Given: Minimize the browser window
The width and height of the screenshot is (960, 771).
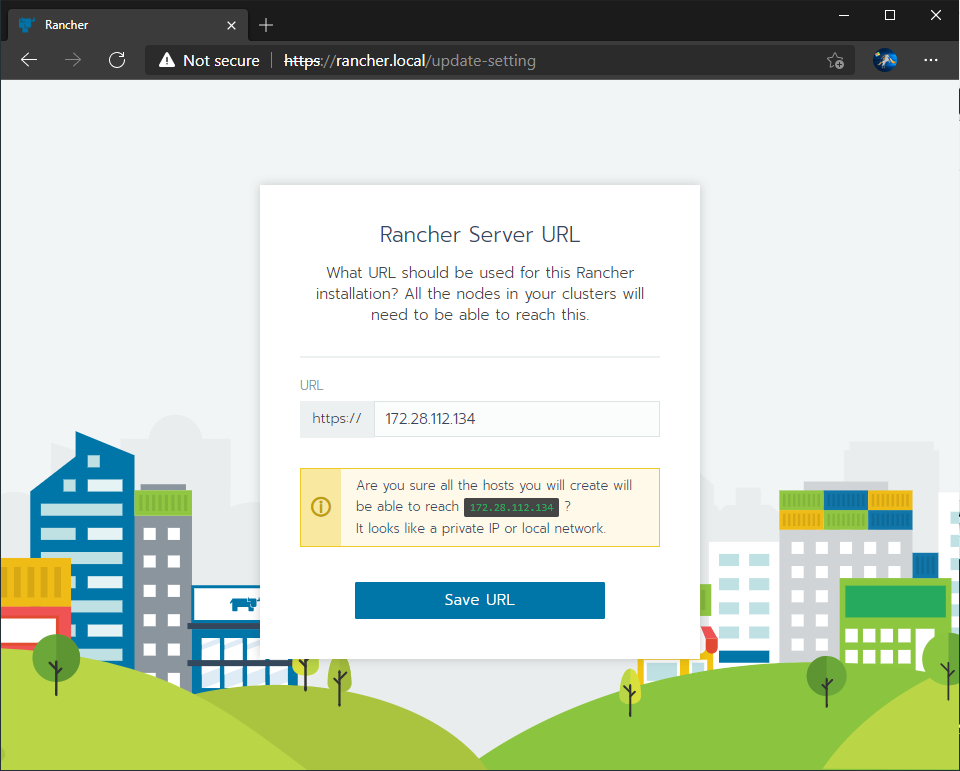Looking at the screenshot, I should coord(844,15).
